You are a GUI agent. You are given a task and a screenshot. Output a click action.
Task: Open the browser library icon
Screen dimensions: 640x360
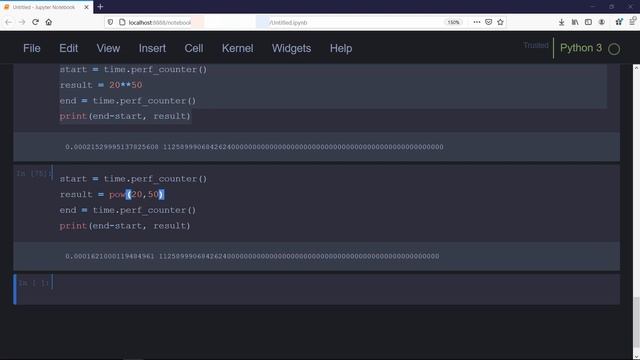(x=575, y=22)
